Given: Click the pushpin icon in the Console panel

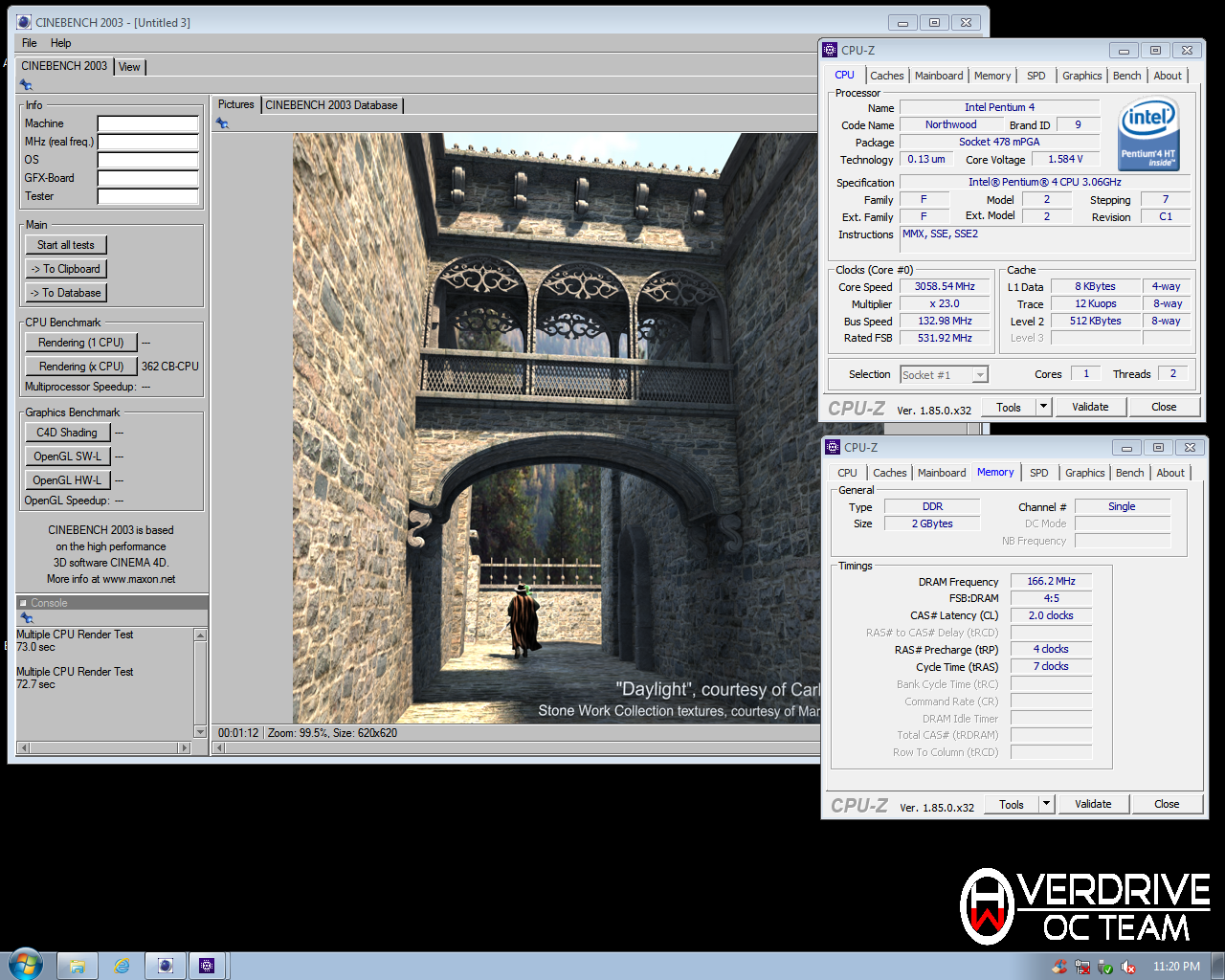Looking at the screenshot, I should pyautogui.click(x=27, y=618).
